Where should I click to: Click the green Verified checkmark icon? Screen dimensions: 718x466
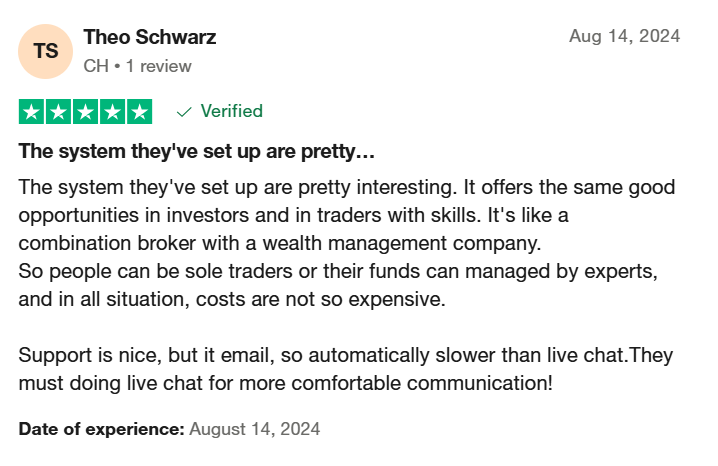[184, 112]
